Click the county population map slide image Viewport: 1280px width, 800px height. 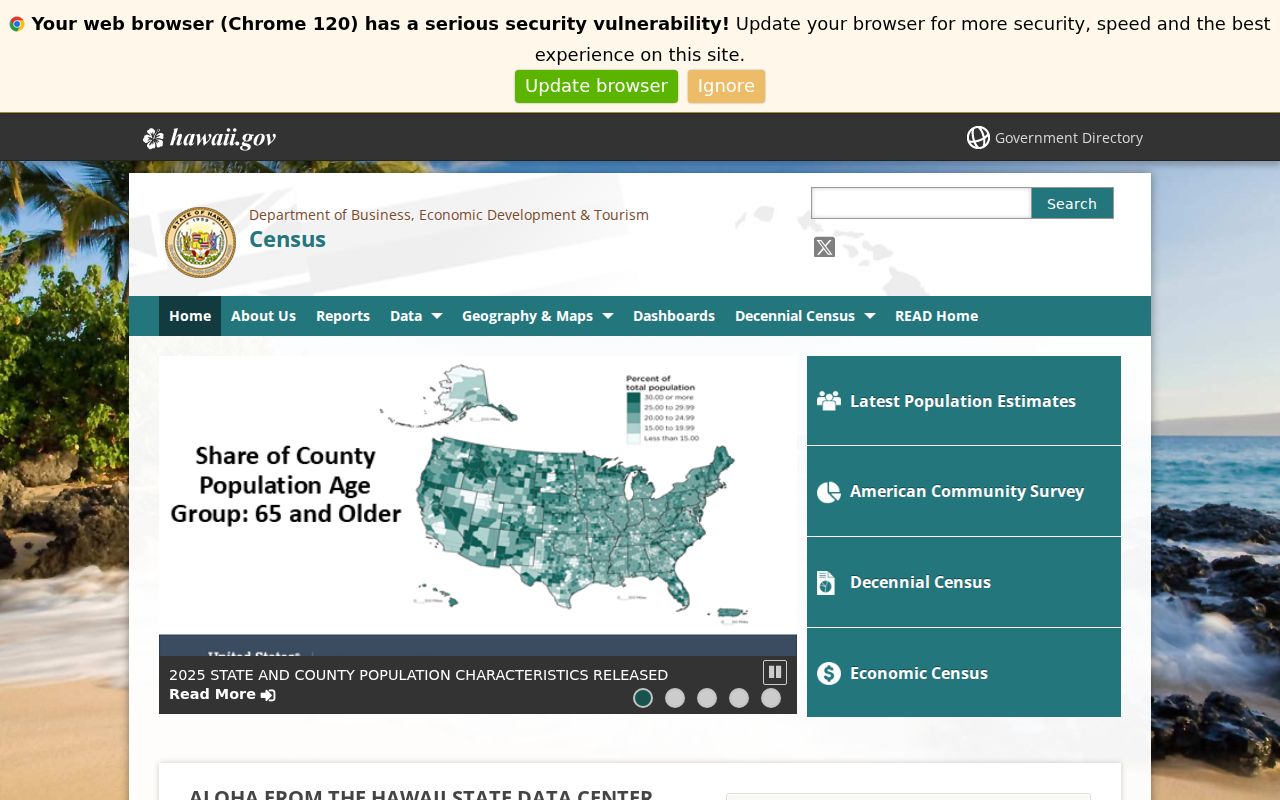(x=478, y=505)
